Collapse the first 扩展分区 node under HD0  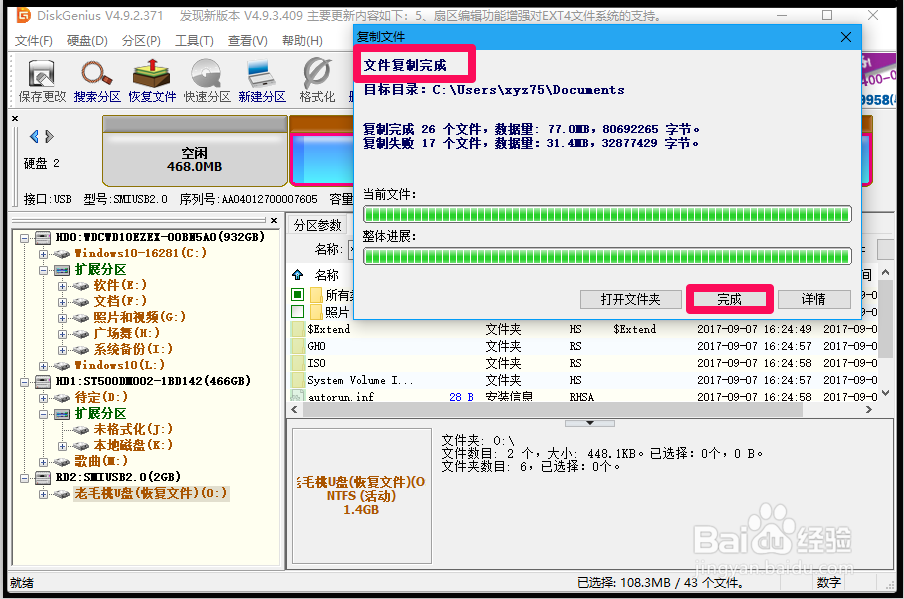[x=43, y=270]
